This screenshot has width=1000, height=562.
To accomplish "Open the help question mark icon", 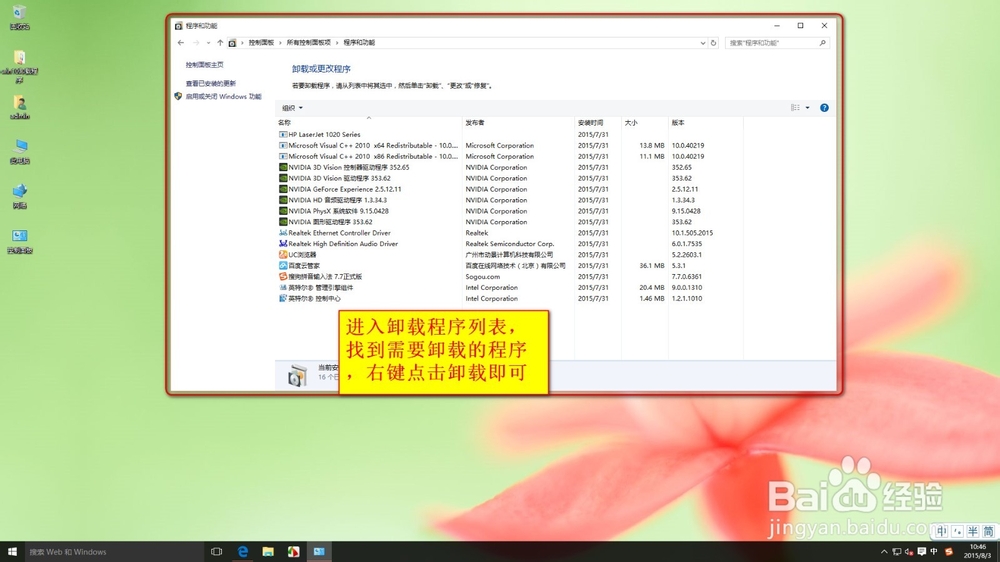I will point(824,108).
